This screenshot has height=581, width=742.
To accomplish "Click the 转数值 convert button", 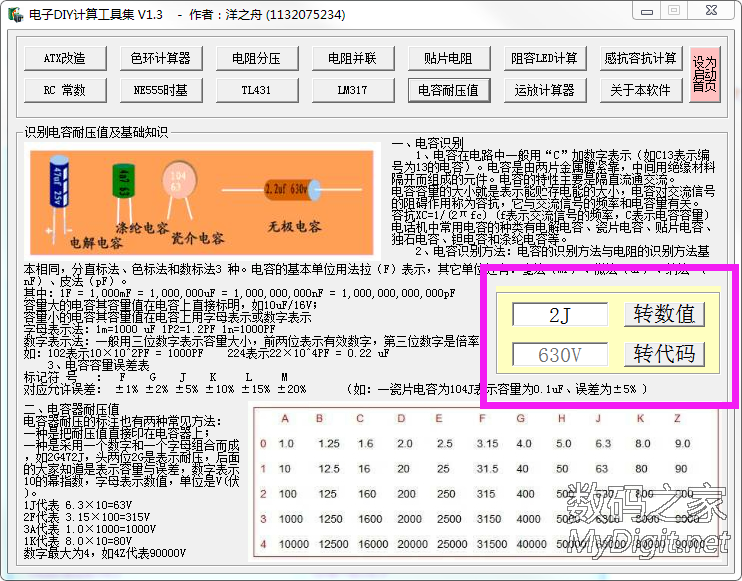I will pyautogui.click(x=664, y=314).
